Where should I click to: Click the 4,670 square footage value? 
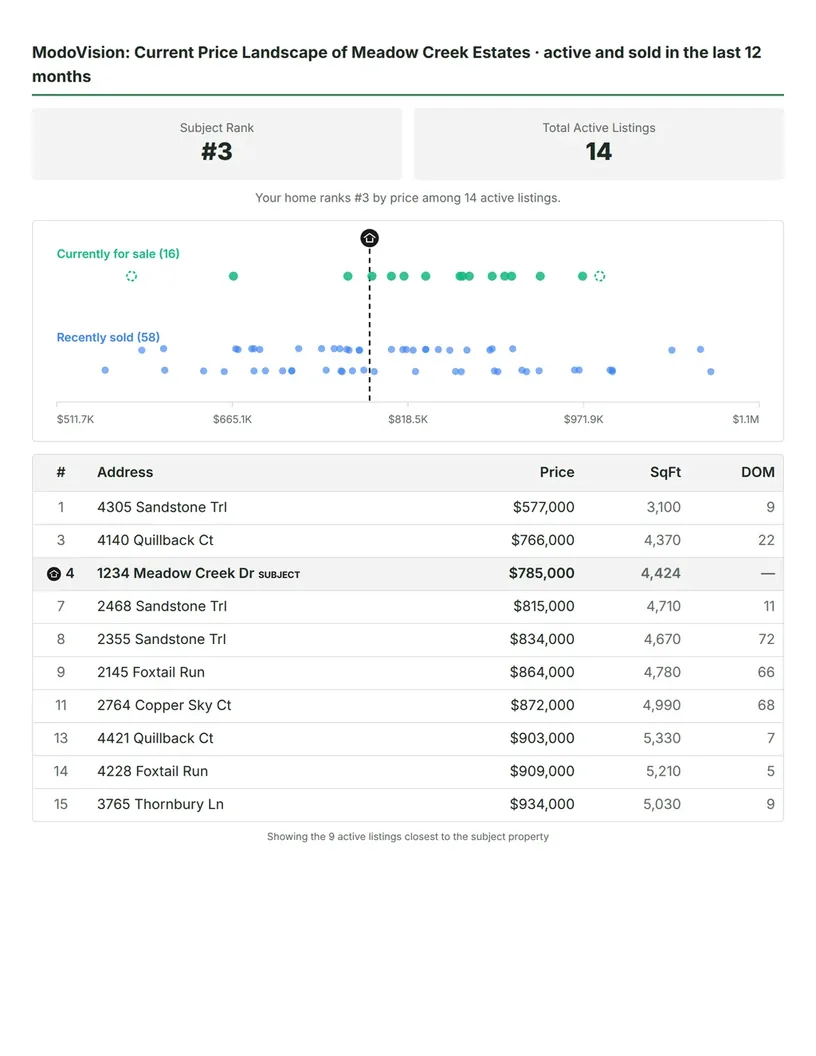[x=662, y=639]
